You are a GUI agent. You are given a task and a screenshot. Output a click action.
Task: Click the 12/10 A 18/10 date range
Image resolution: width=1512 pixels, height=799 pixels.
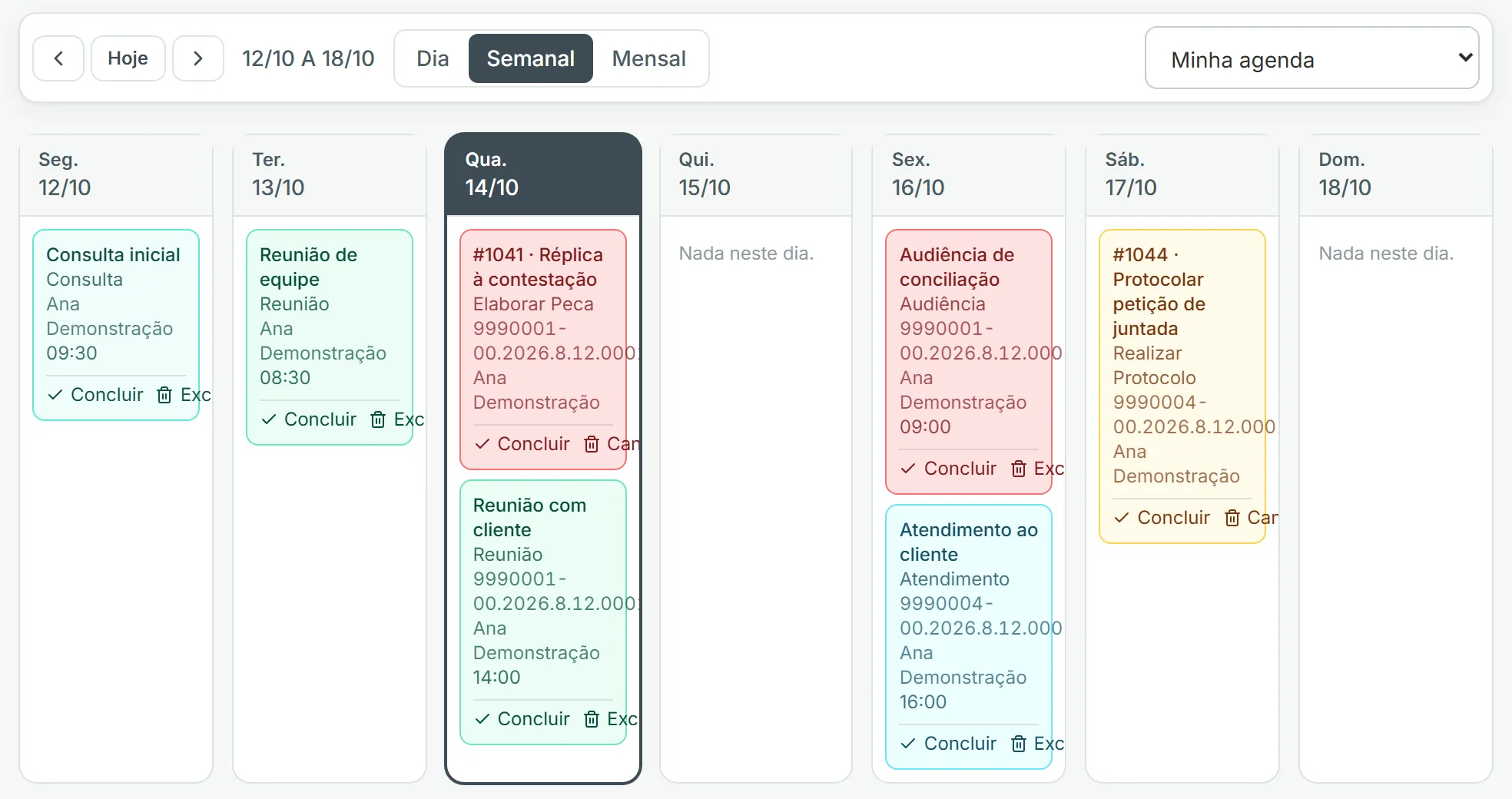(x=308, y=58)
